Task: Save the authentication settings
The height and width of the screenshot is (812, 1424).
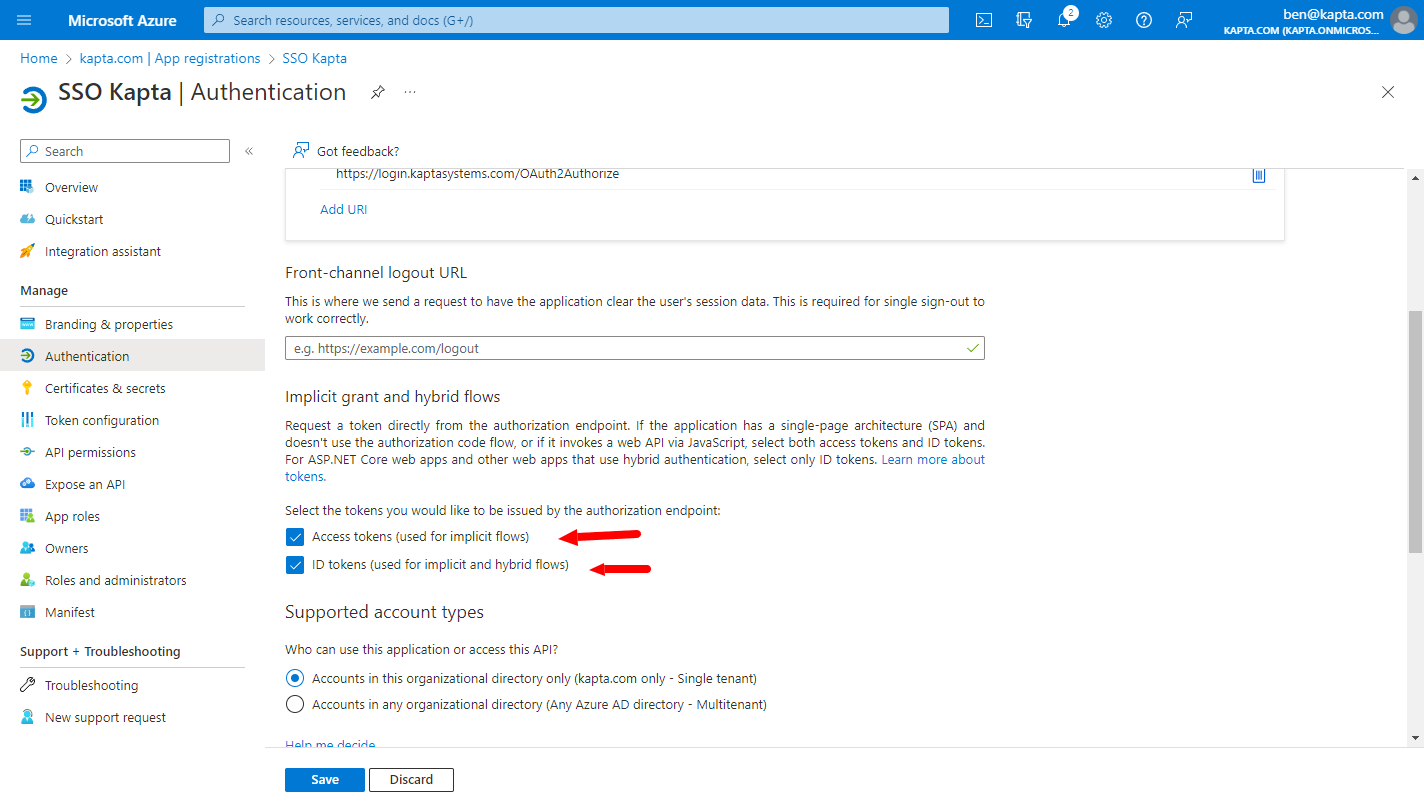Action: [324, 779]
